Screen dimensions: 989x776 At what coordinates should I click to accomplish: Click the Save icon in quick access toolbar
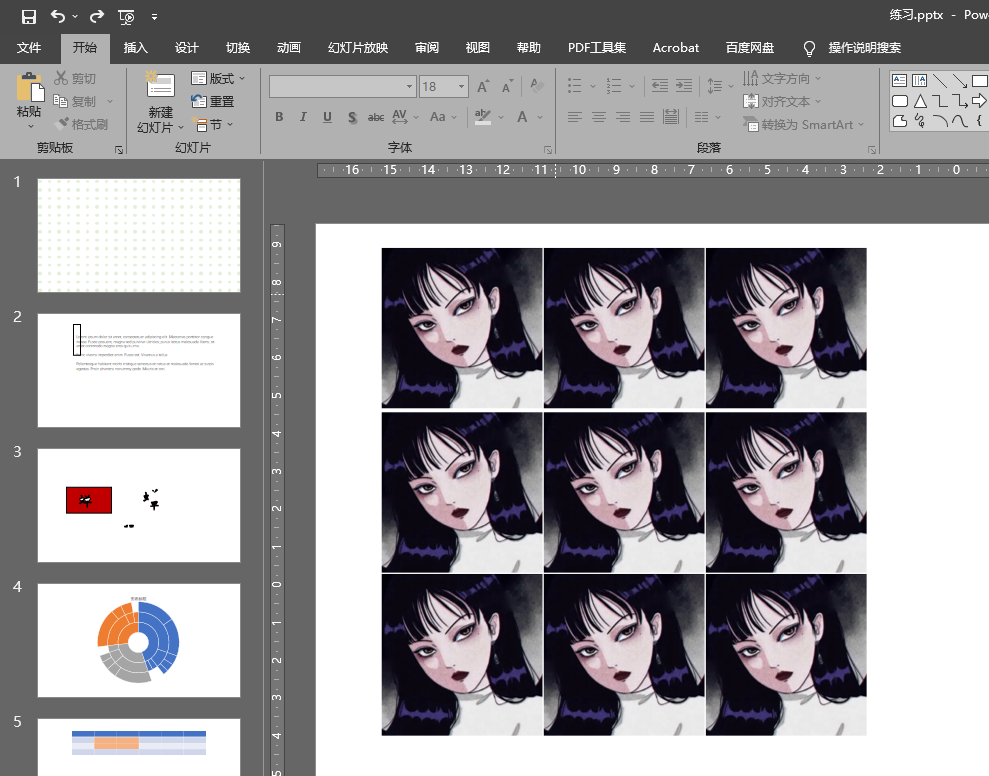point(29,16)
